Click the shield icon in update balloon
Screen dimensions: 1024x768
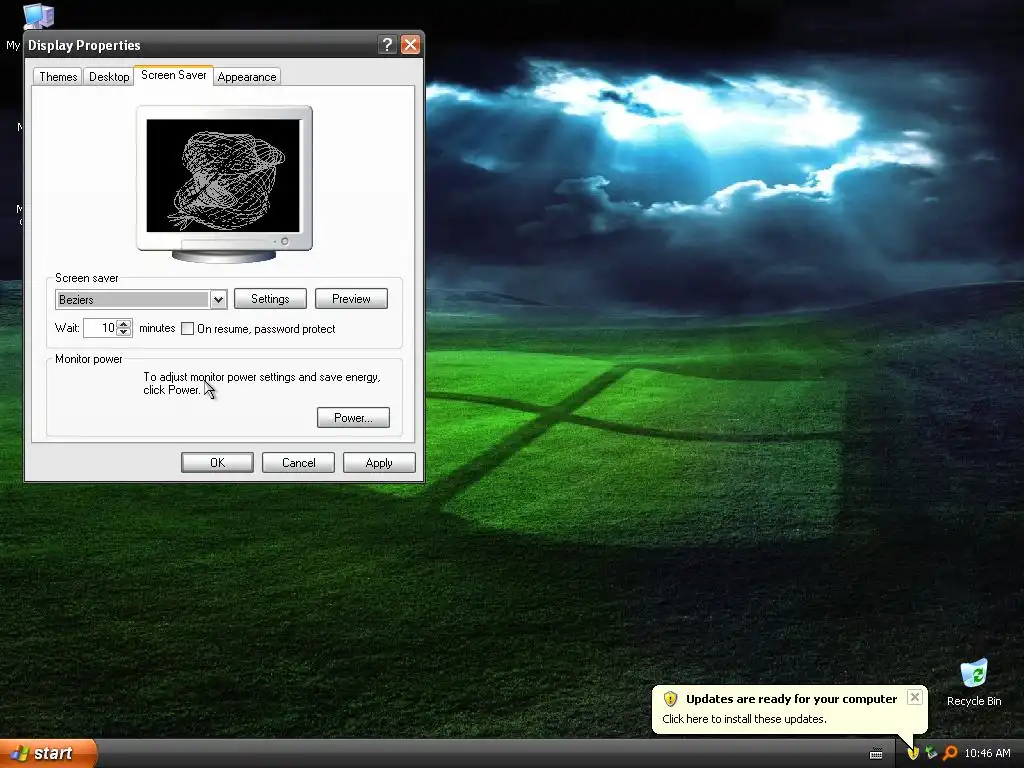coord(670,699)
